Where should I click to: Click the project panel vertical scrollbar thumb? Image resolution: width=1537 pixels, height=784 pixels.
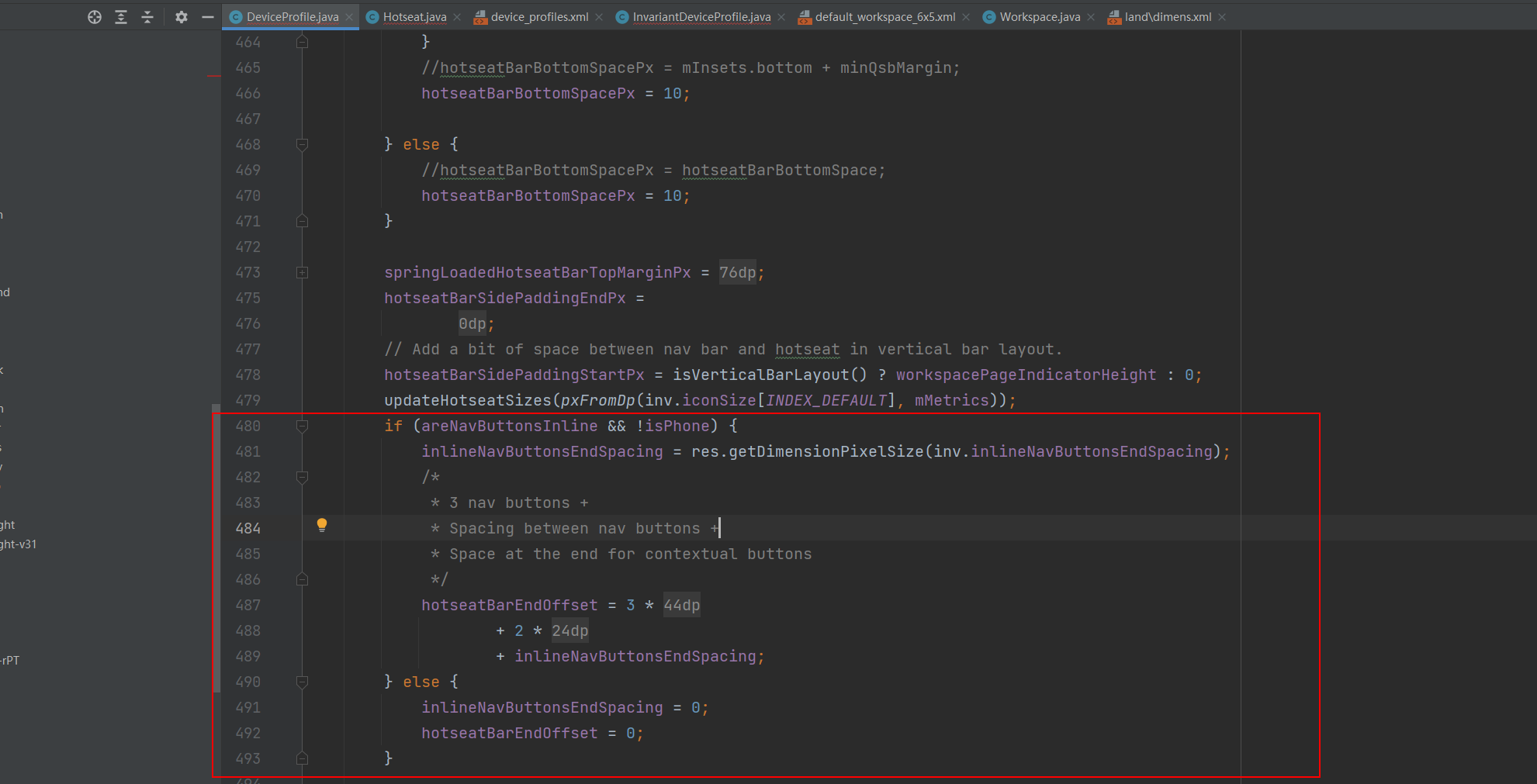point(216,547)
